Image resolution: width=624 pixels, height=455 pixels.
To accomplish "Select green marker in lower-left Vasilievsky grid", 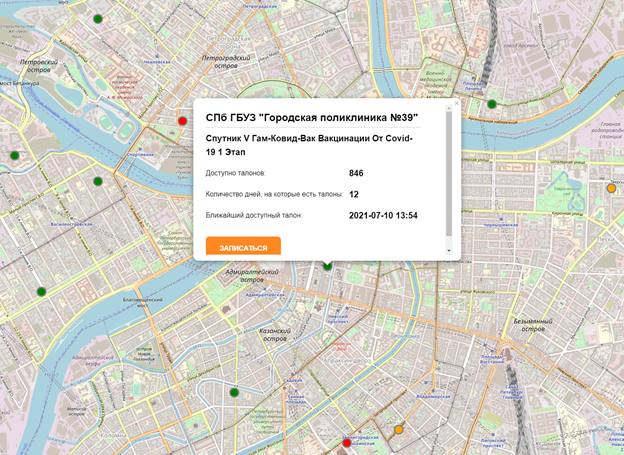I will (x=41, y=291).
